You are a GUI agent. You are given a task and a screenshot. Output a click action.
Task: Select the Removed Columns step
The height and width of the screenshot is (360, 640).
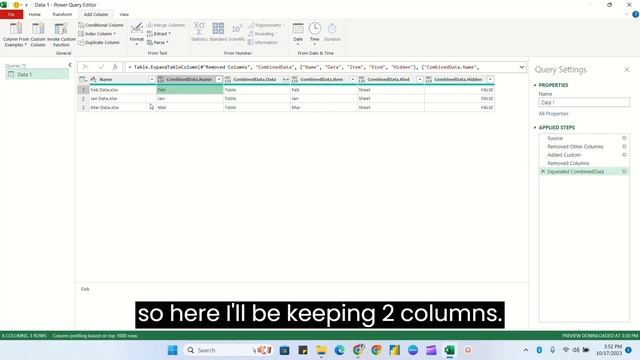click(568, 163)
